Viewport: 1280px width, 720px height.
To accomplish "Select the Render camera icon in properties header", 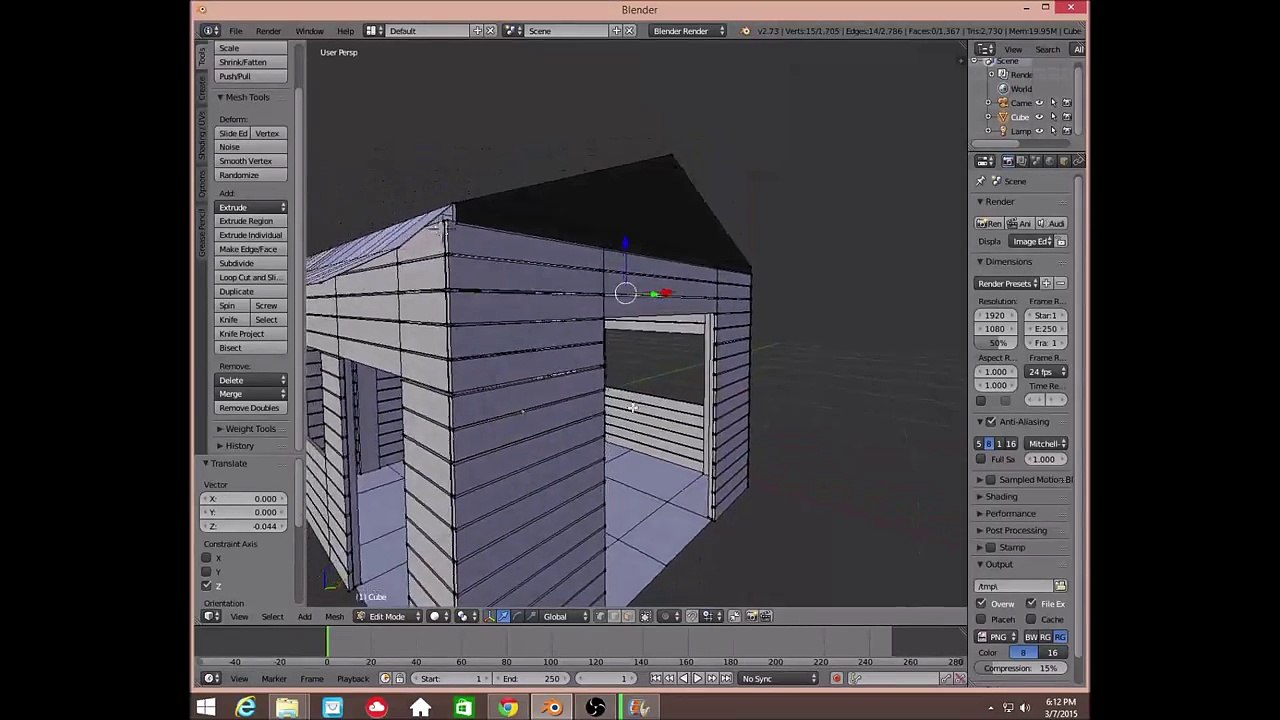I will pos(1008,161).
